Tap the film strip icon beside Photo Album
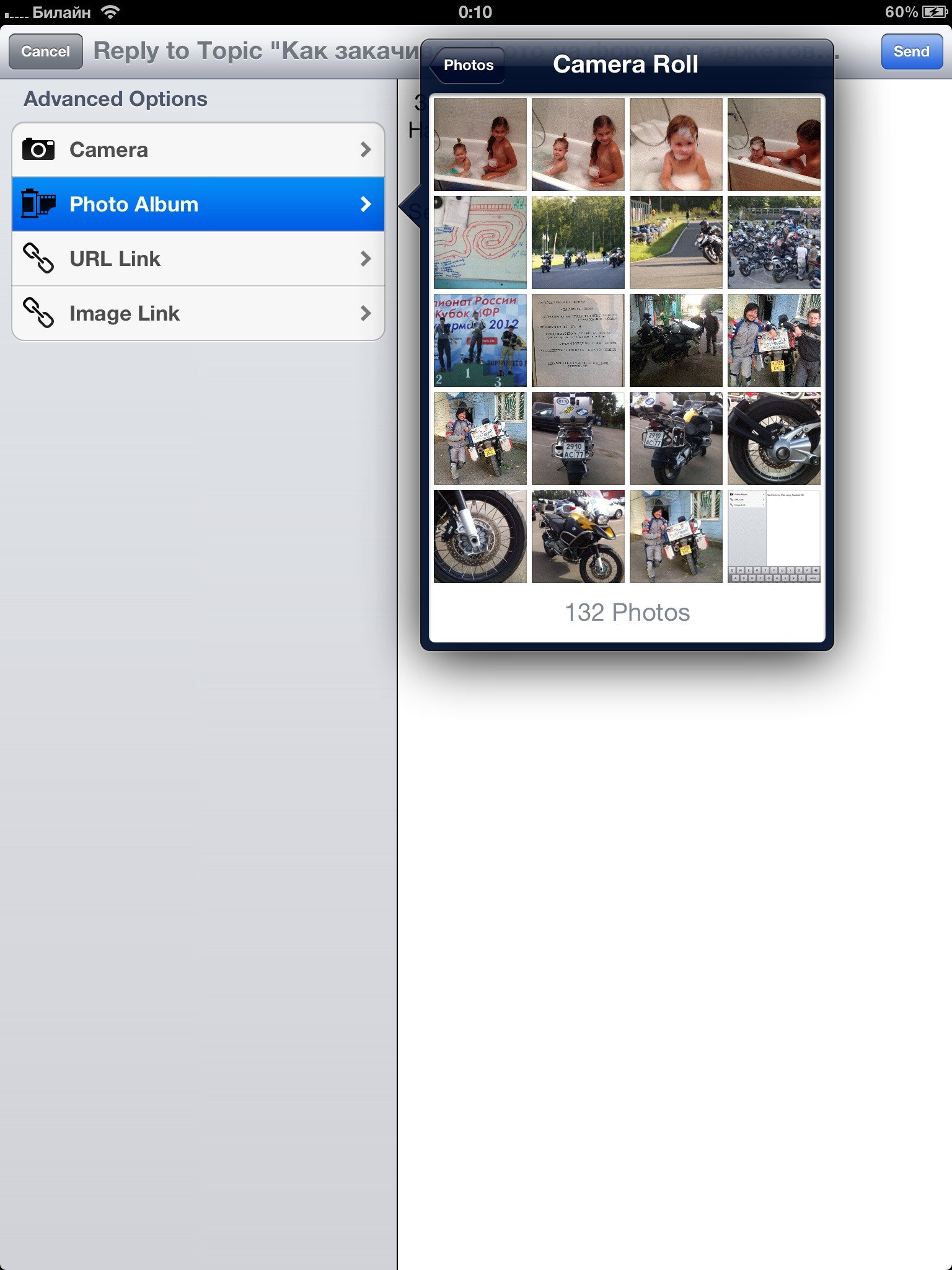 point(38,204)
